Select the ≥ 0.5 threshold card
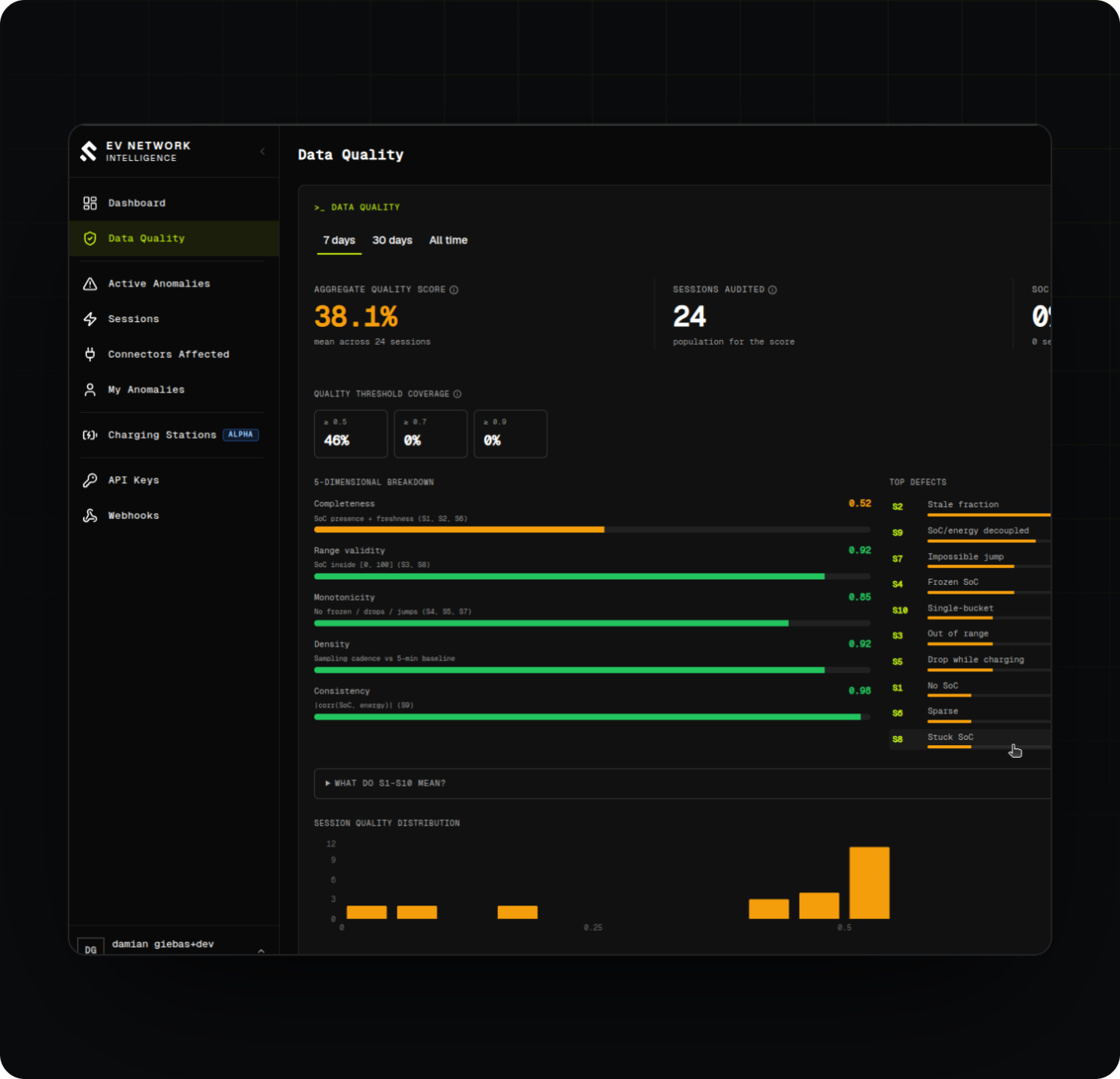The height and width of the screenshot is (1079, 1120). [351, 434]
